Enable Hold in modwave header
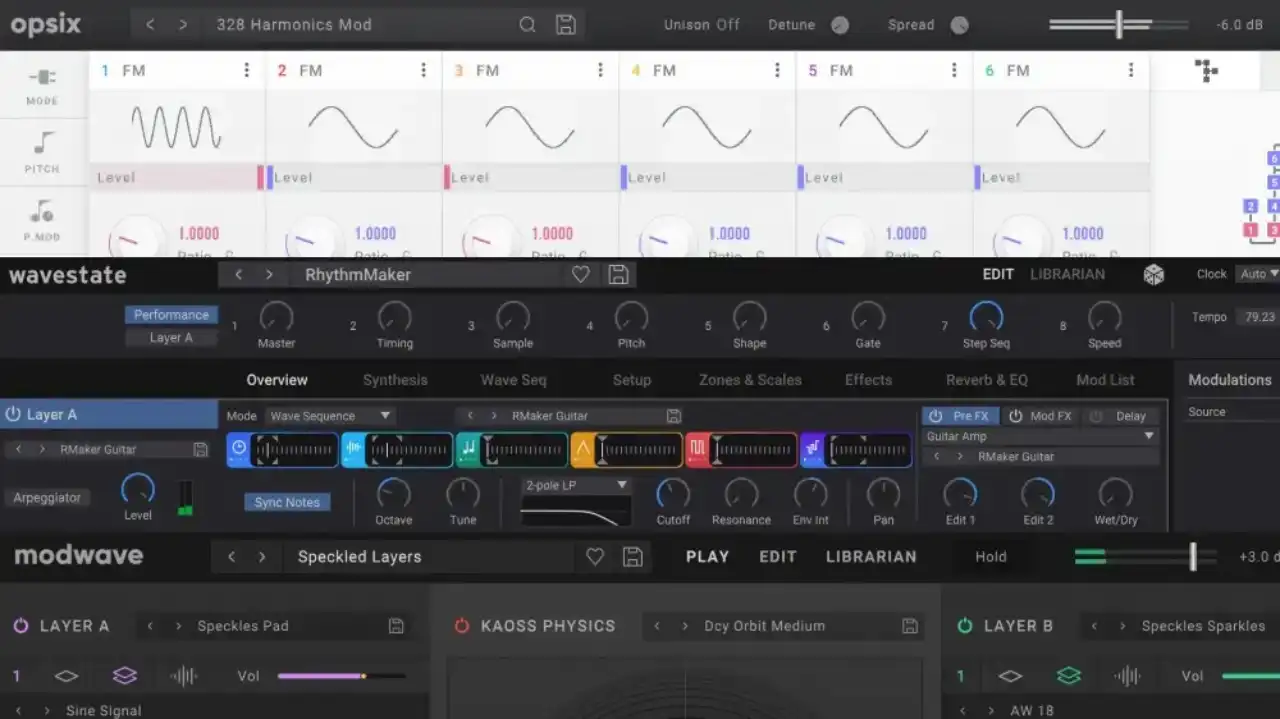 989,556
